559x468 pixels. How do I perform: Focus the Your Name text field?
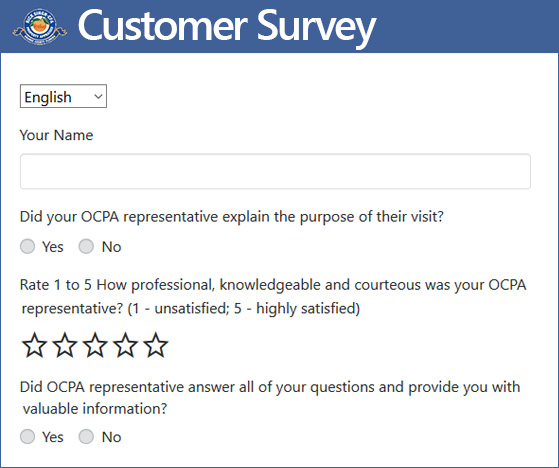[275, 171]
